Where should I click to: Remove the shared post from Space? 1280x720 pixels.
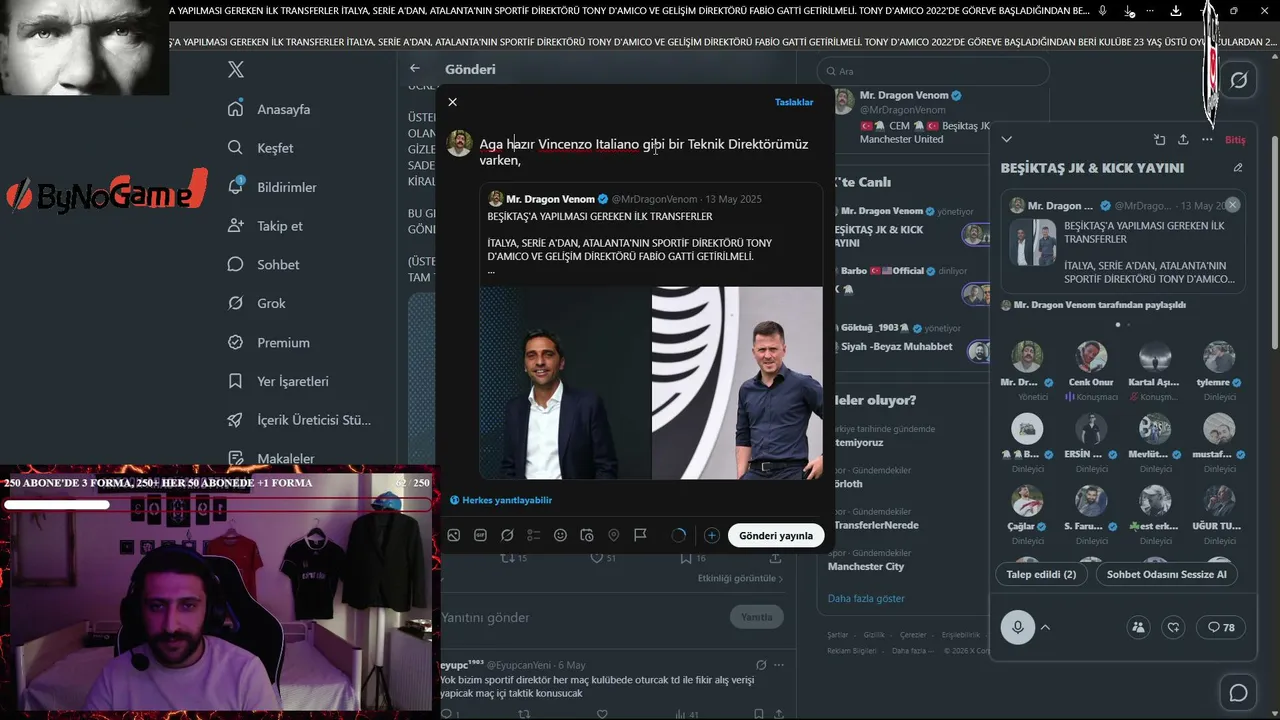1233,204
